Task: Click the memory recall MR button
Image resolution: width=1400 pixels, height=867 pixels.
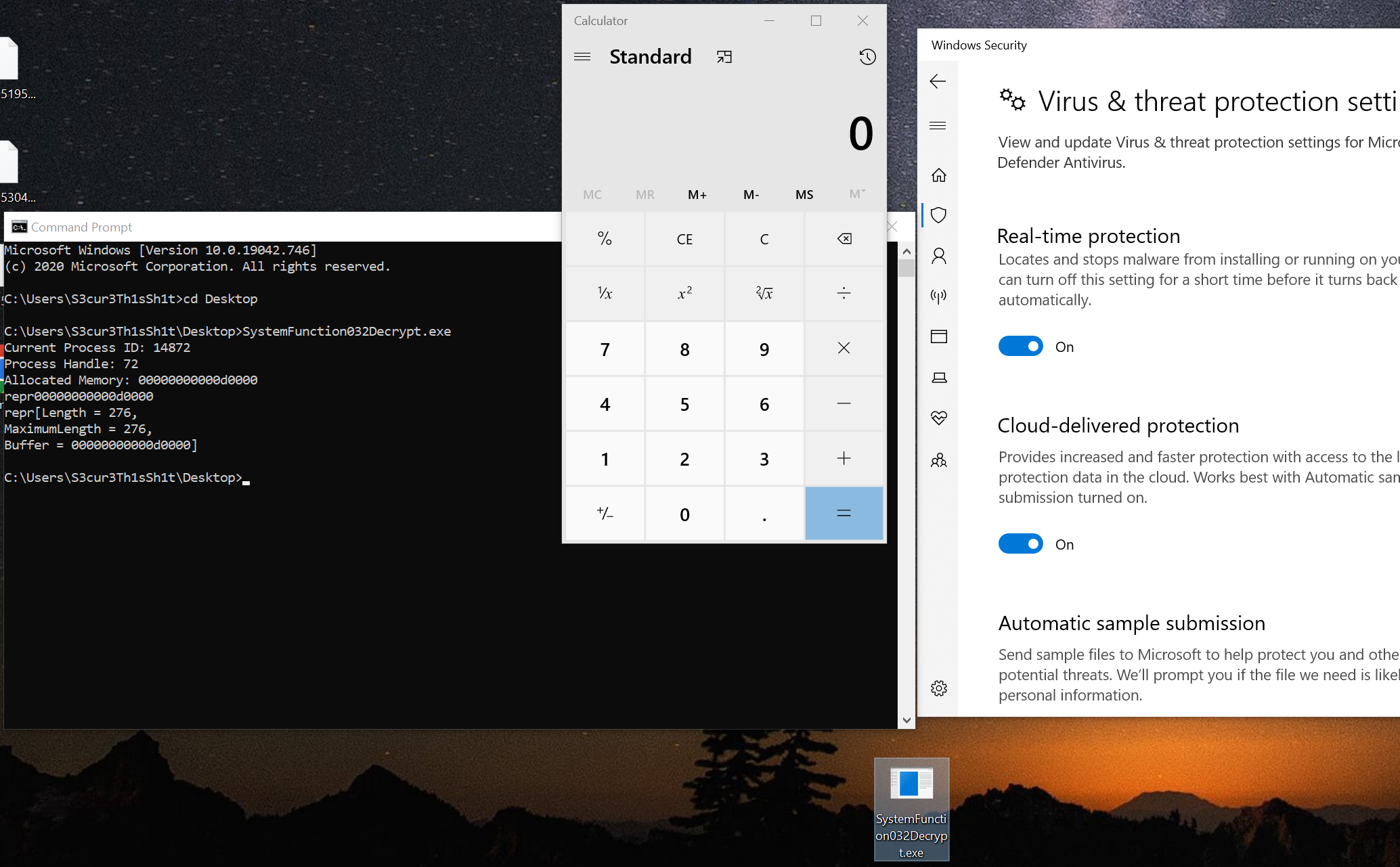Action: pyautogui.click(x=644, y=194)
